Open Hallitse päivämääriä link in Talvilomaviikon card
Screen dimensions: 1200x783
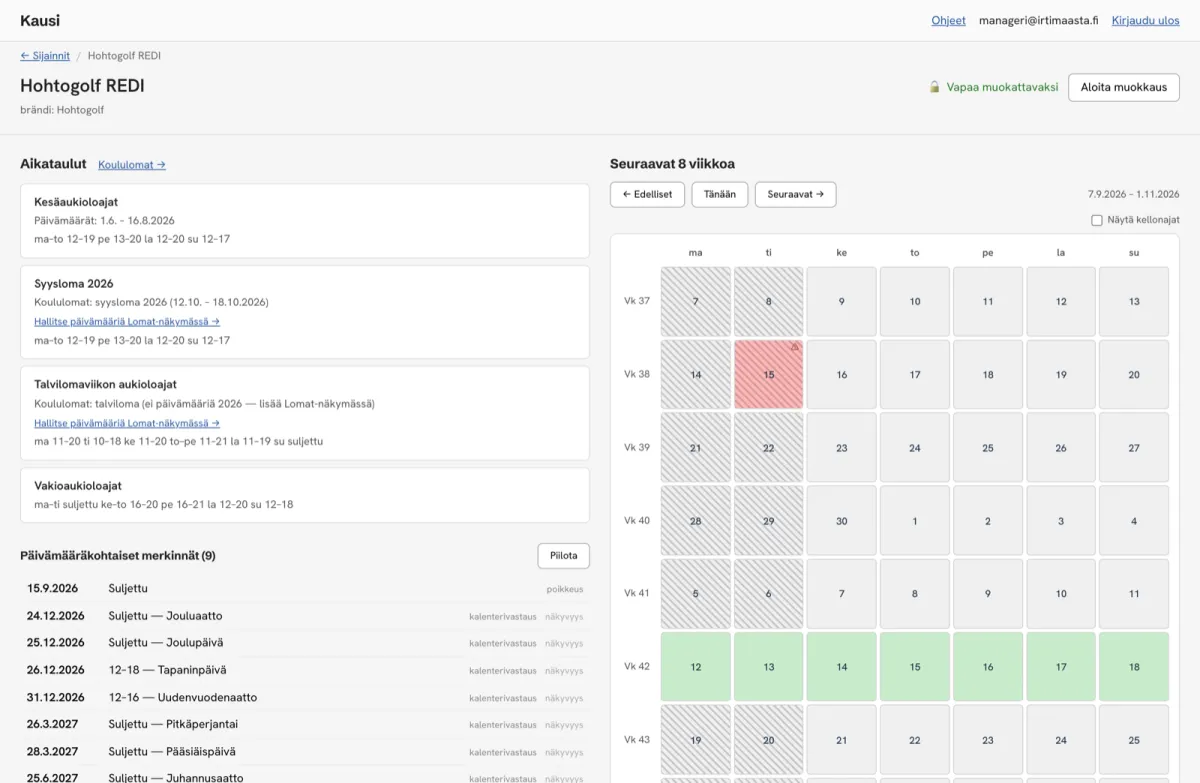coord(127,423)
